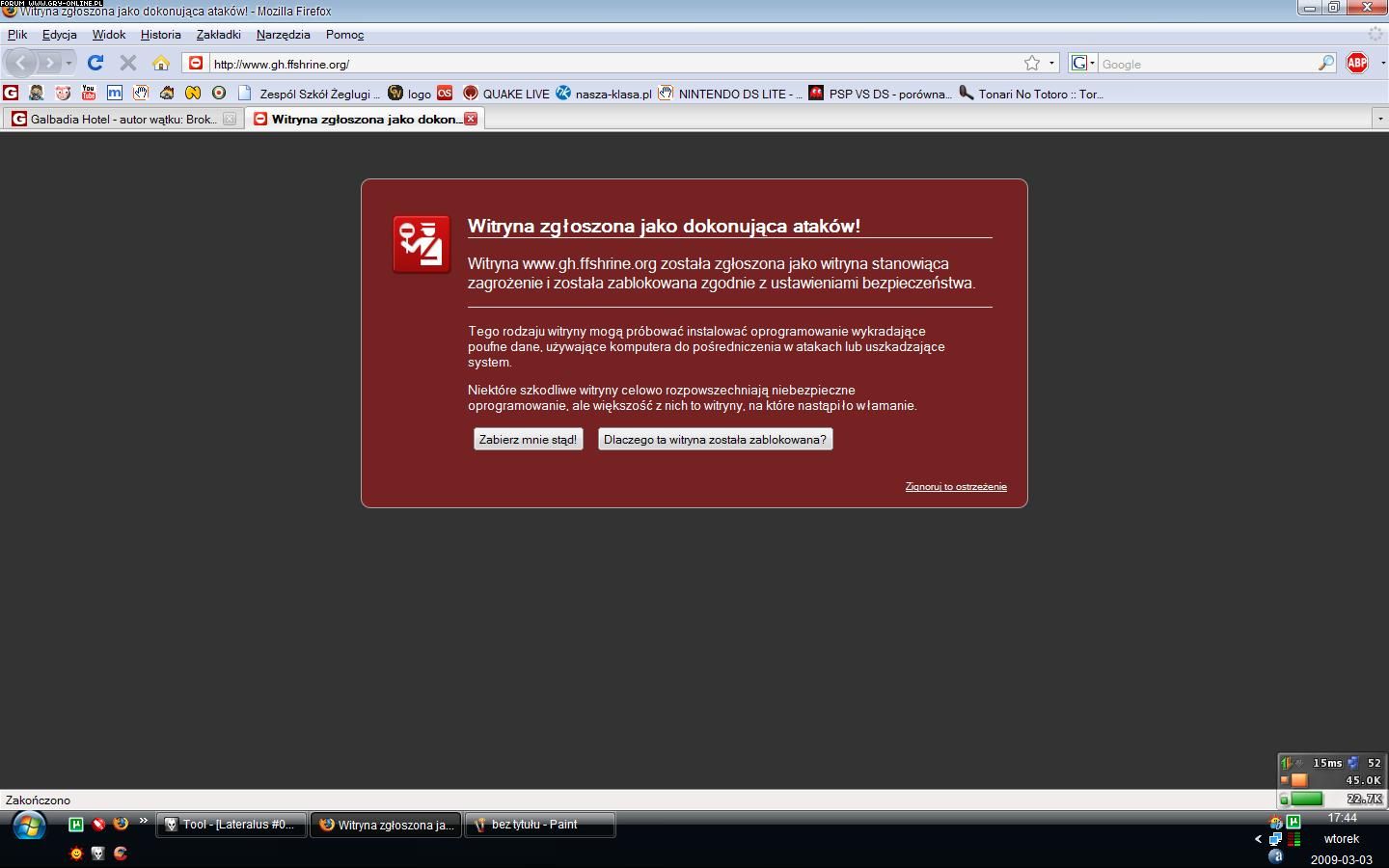This screenshot has width=1389, height=868.
Task: Open the YouTube bookmark icon
Action: 89,94
